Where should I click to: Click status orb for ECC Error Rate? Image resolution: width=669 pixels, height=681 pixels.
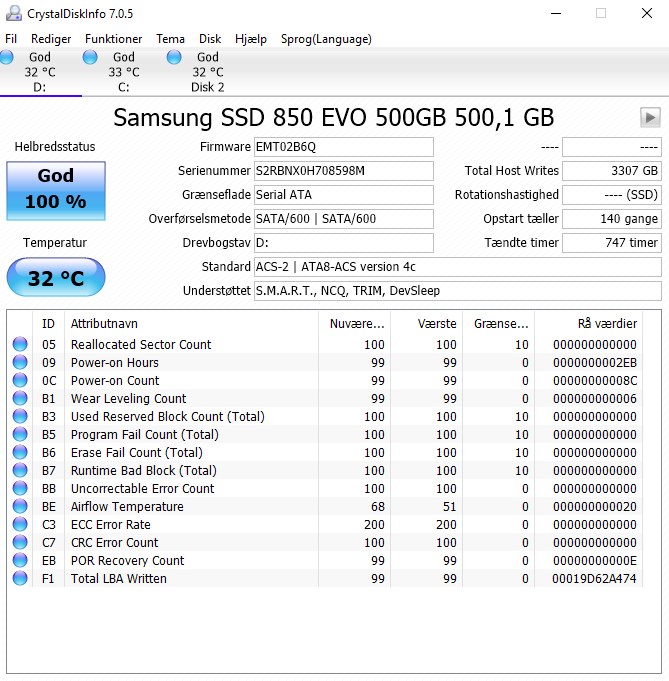pos(20,525)
